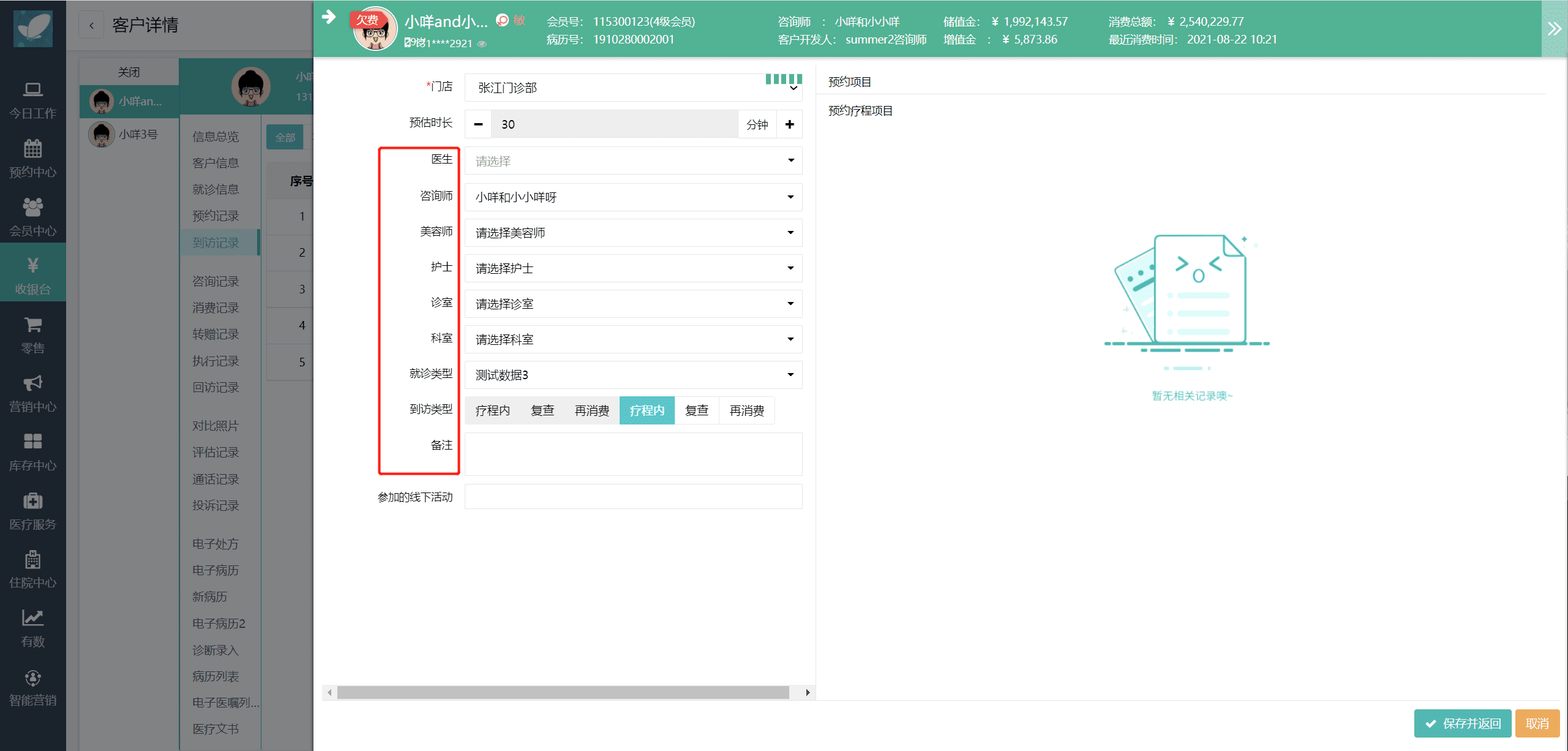Open 有数 chart icon in sidebar
Image resolution: width=1568 pixels, height=751 pixels.
(32, 618)
